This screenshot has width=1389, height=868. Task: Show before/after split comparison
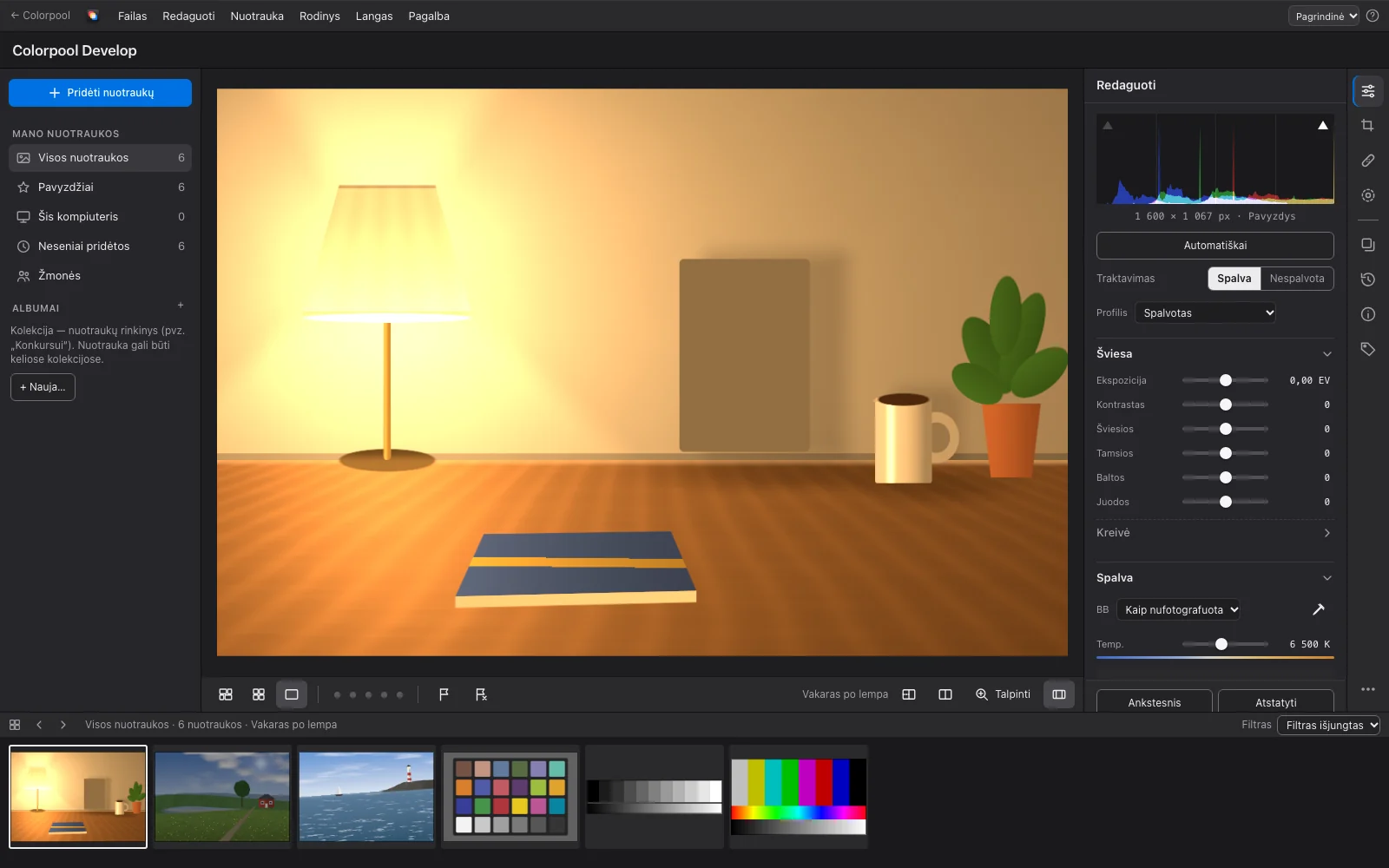point(945,694)
